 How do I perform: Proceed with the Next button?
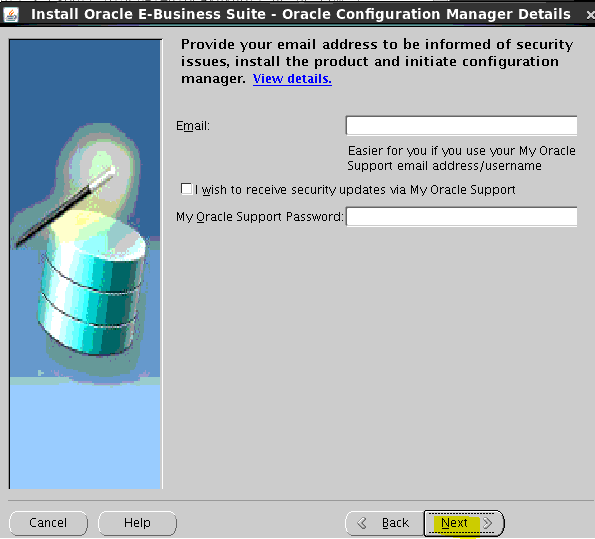464,523
